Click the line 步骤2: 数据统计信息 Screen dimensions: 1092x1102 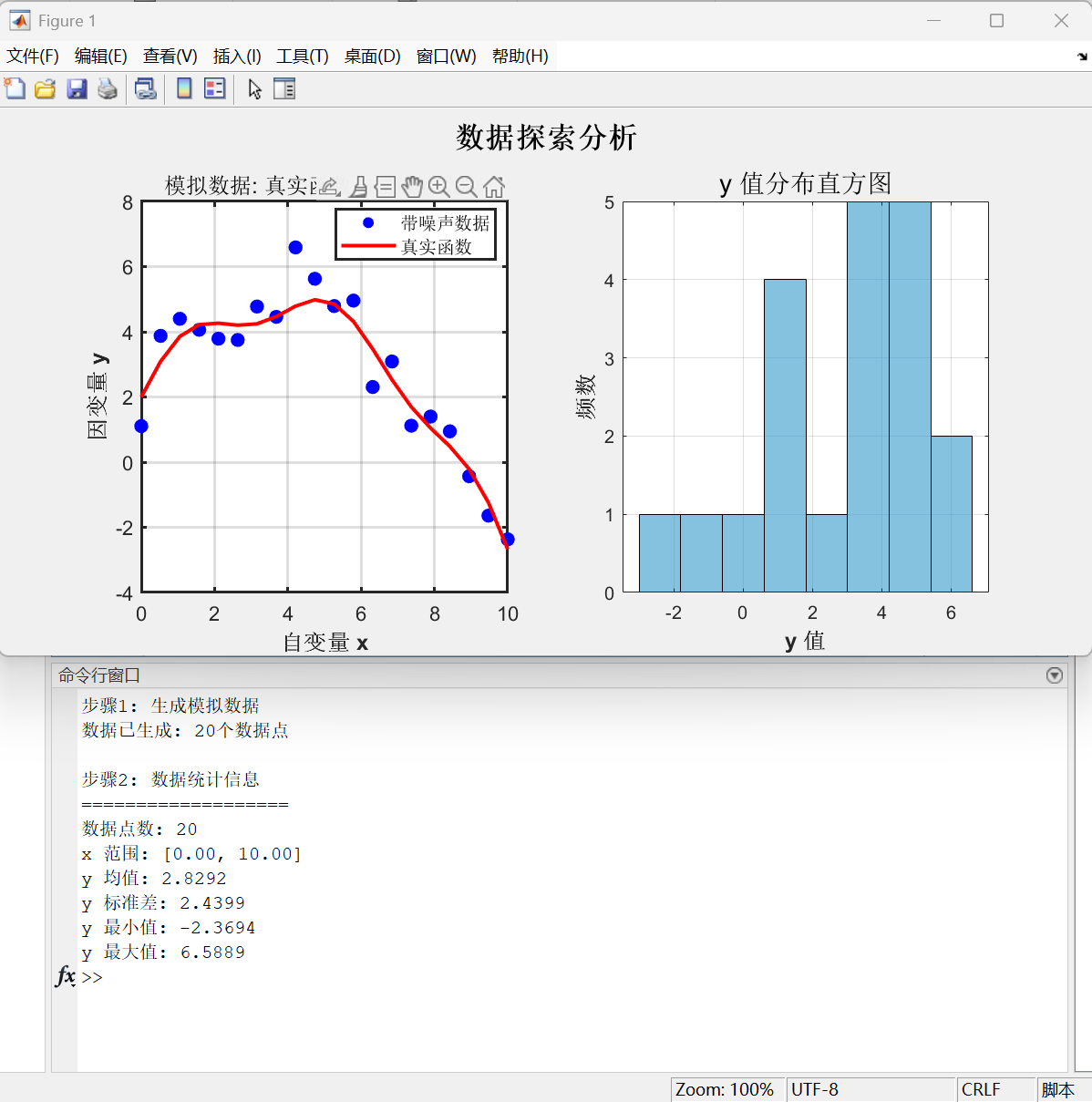(170, 779)
